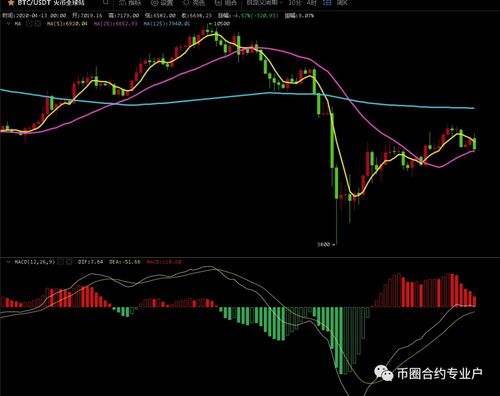Open the MA indicator settings icon
This screenshot has height=396, width=500.
pyautogui.click(x=30, y=24)
